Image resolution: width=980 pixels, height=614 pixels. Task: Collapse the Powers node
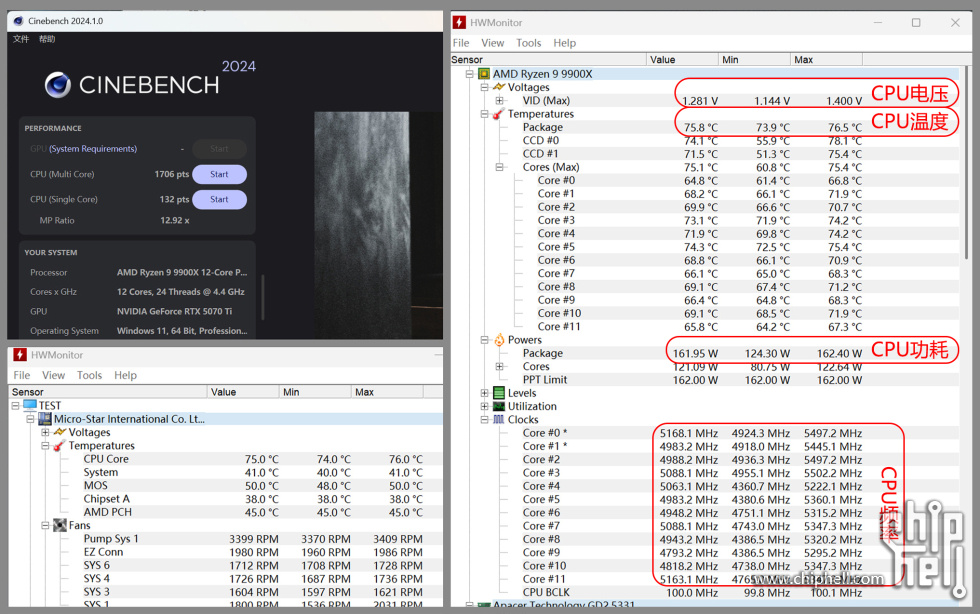[484, 340]
